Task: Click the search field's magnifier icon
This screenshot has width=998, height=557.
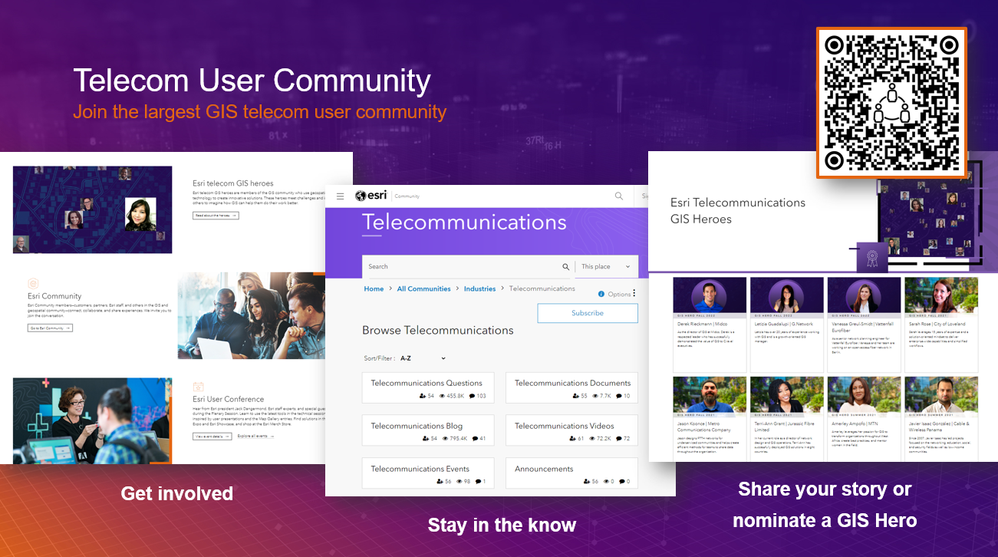Action: [x=565, y=267]
